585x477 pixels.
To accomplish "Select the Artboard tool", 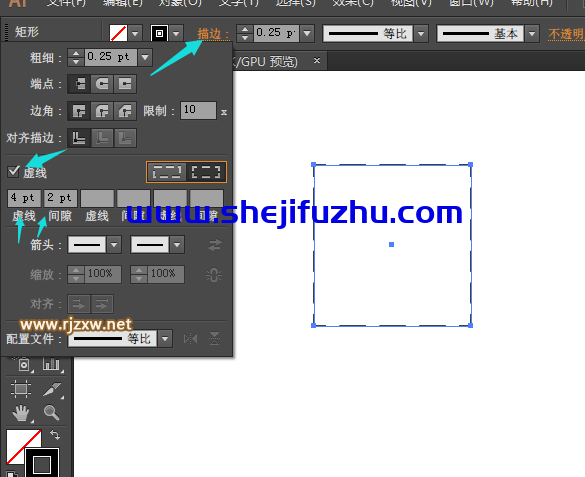I will pos(21,389).
